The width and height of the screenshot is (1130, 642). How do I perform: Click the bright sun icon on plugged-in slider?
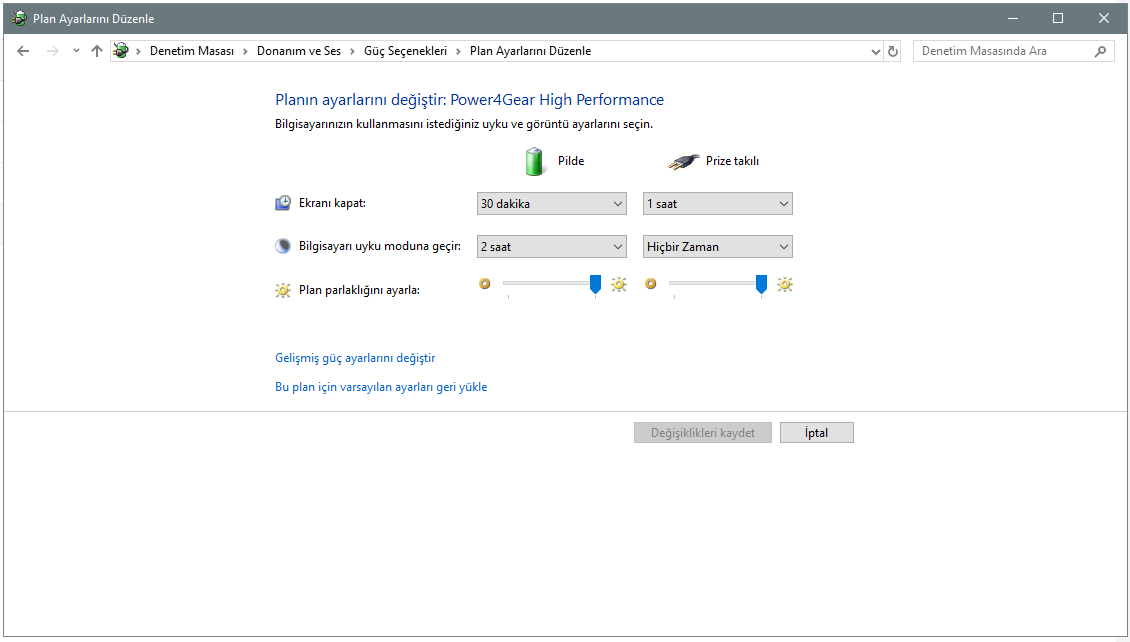(785, 285)
